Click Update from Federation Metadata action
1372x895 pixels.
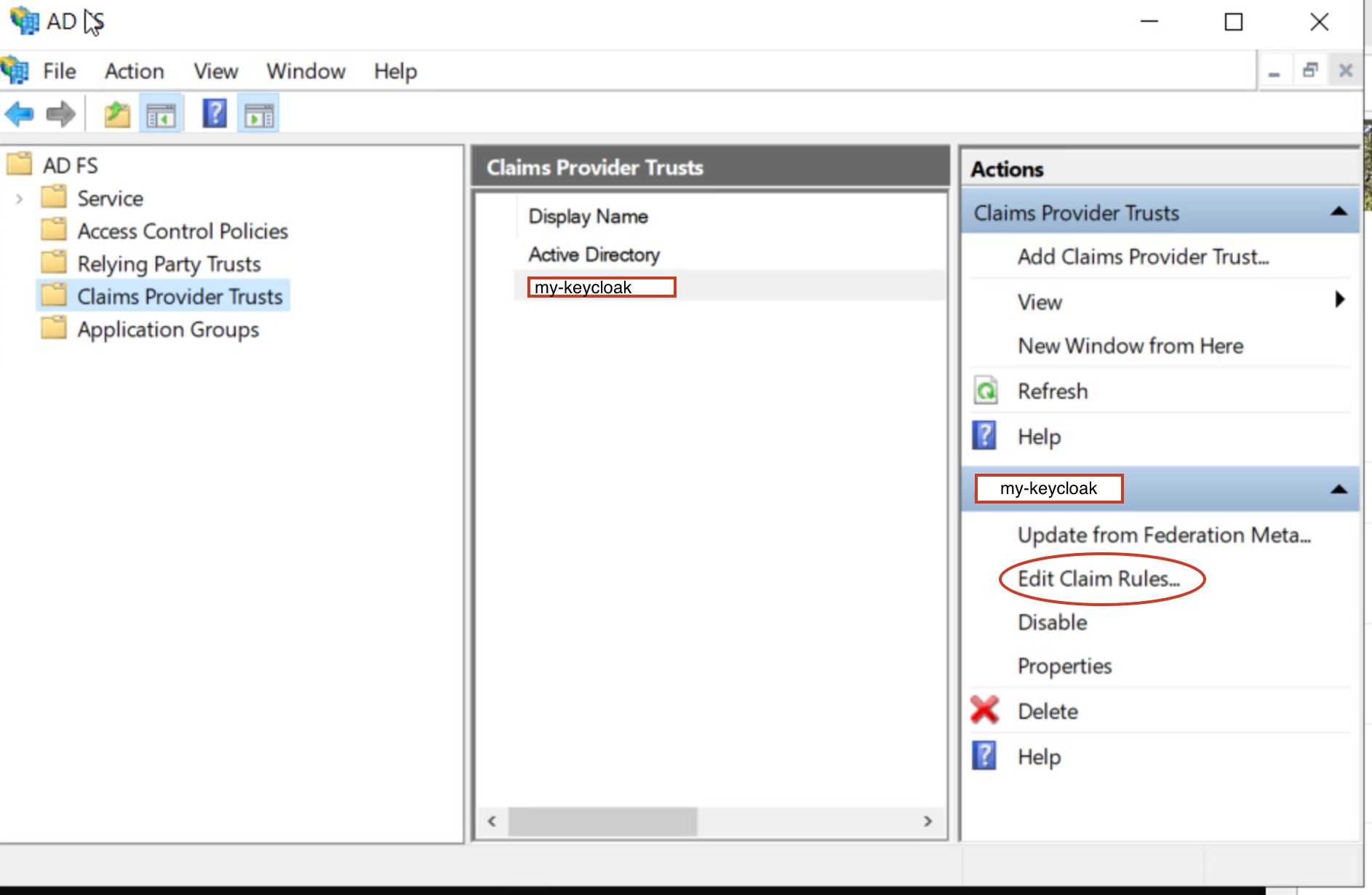pyautogui.click(x=1164, y=535)
